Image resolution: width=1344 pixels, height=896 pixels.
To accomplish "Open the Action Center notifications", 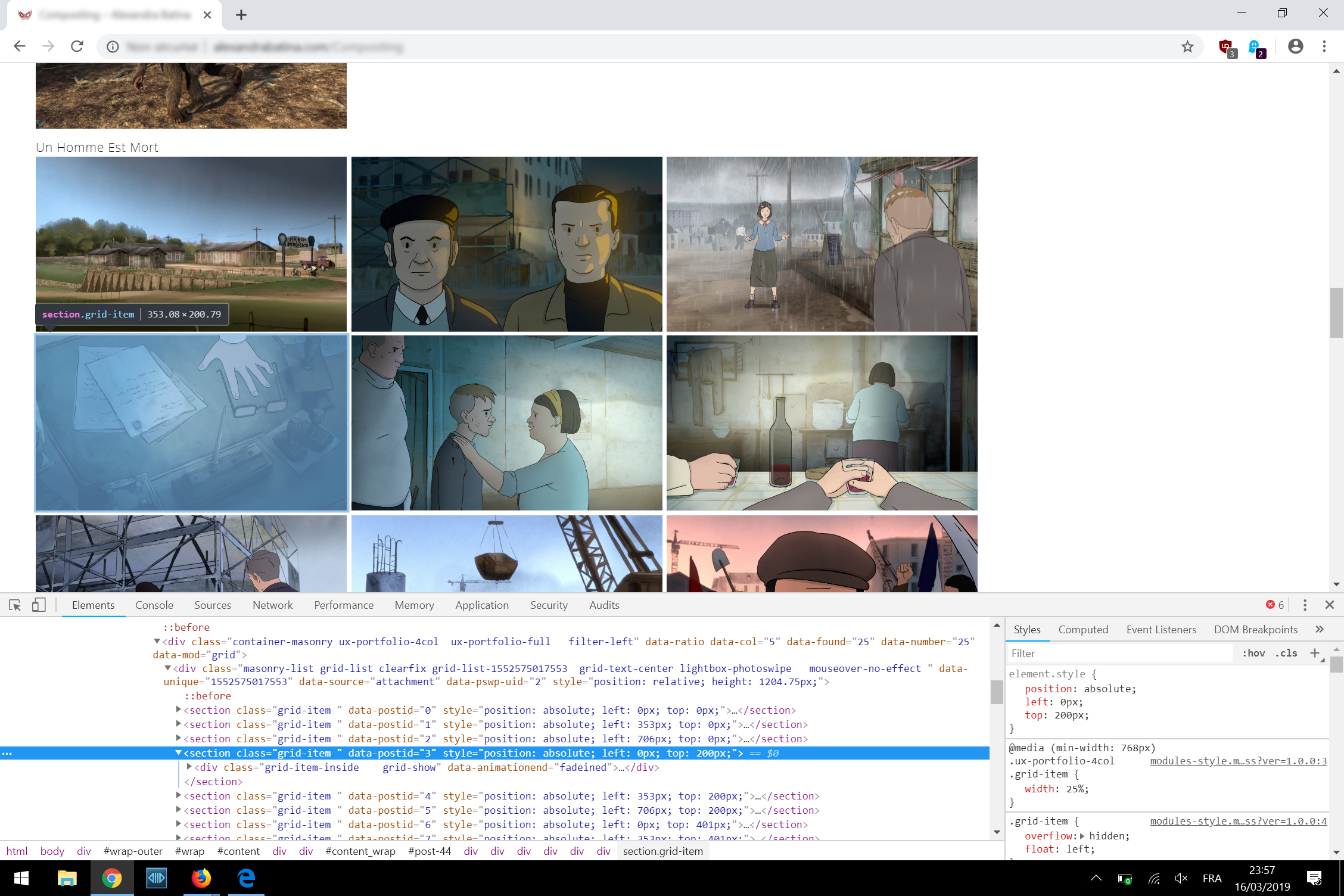I will 1314,878.
